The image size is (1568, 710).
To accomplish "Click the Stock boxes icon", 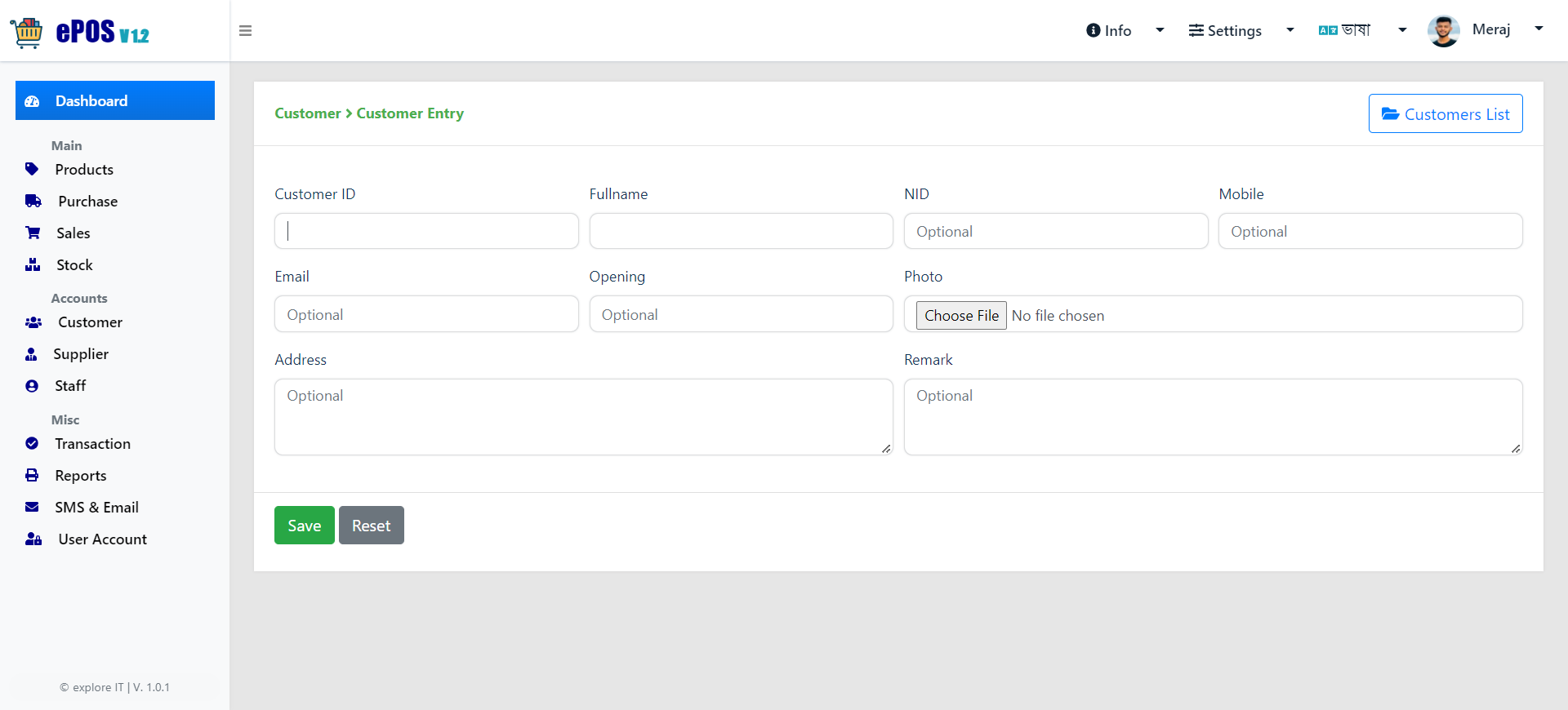I will (x=33, y=264).
